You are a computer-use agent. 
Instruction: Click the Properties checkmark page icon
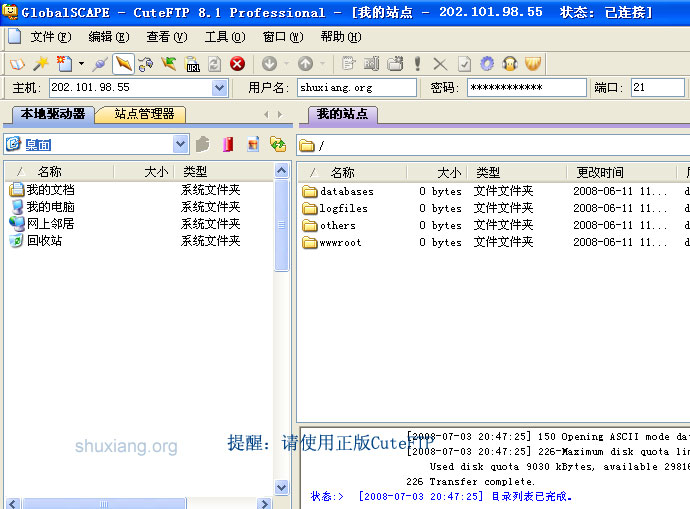pyautogui.click(x=464, y=64)
